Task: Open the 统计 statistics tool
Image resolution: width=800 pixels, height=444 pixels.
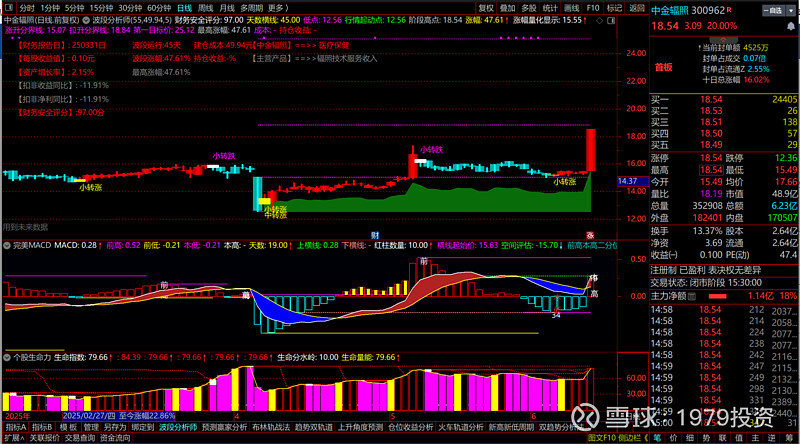Action: 550,8
